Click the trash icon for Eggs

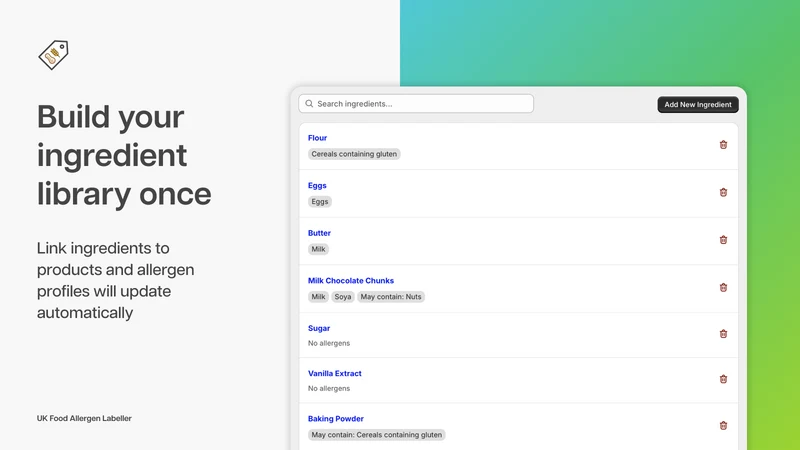pos(723,192)
